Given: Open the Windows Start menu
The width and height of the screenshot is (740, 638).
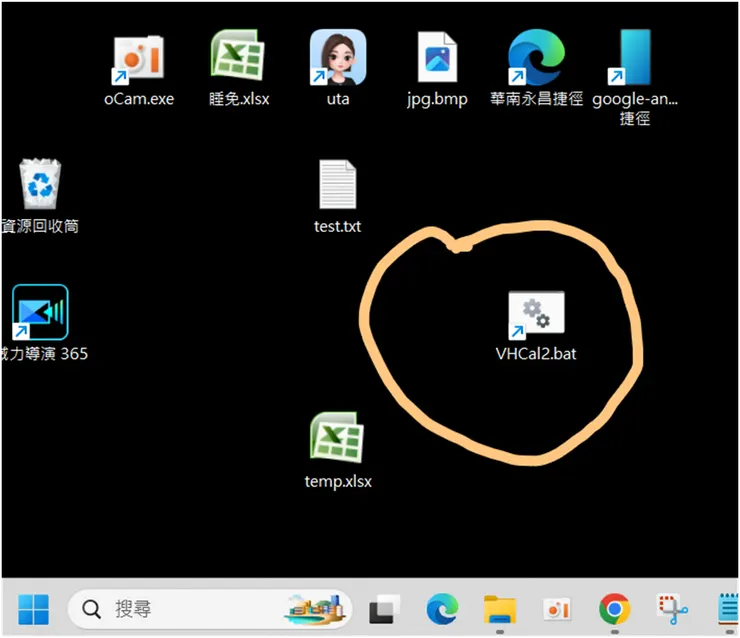Looking at the screenshot, I should (33, 609).
